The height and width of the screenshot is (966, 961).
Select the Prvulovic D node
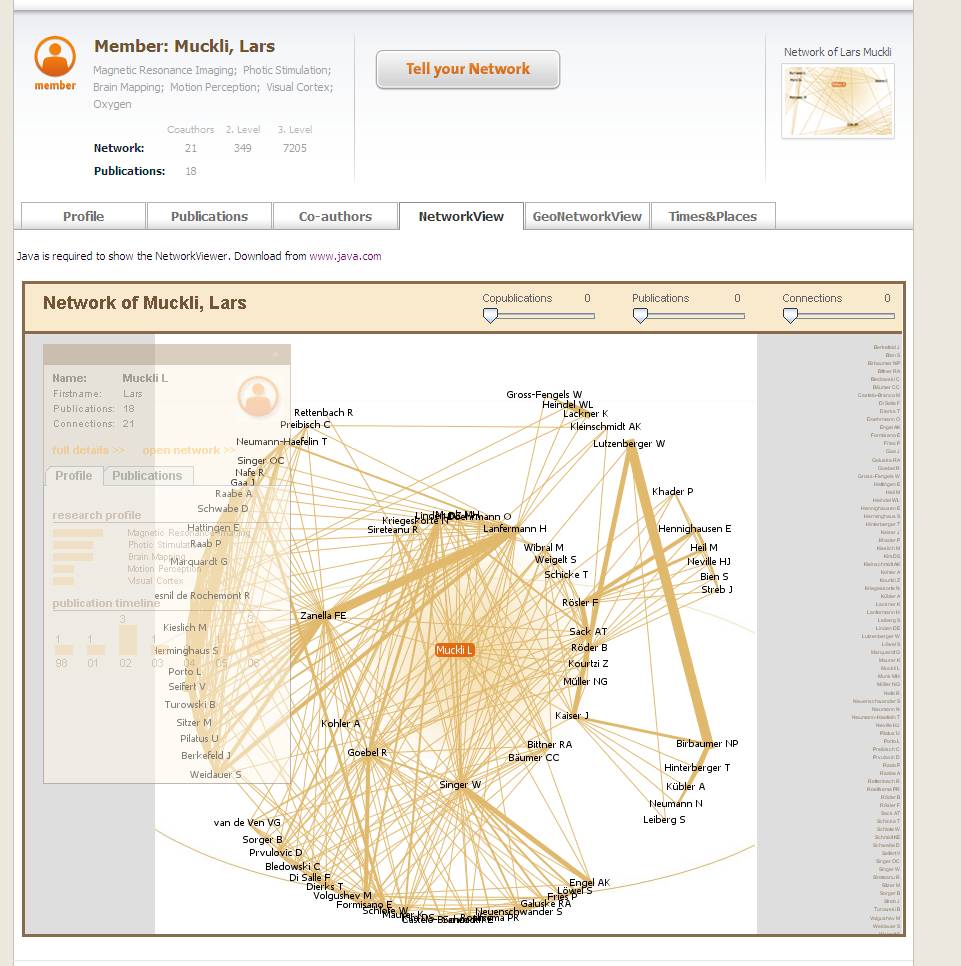pos(275,853)
